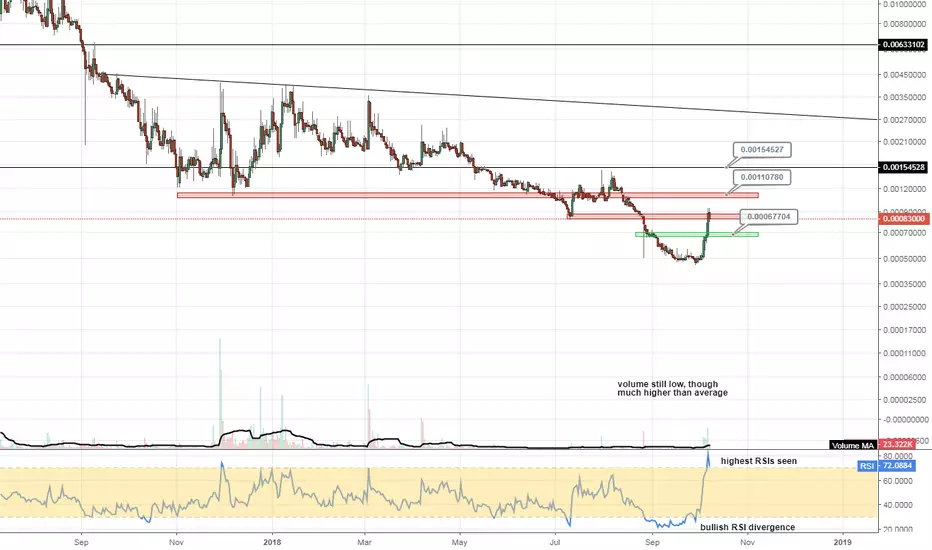
Task: Select the 'bullish RSI divergence' annotation
Action: [x=747, y=527]
